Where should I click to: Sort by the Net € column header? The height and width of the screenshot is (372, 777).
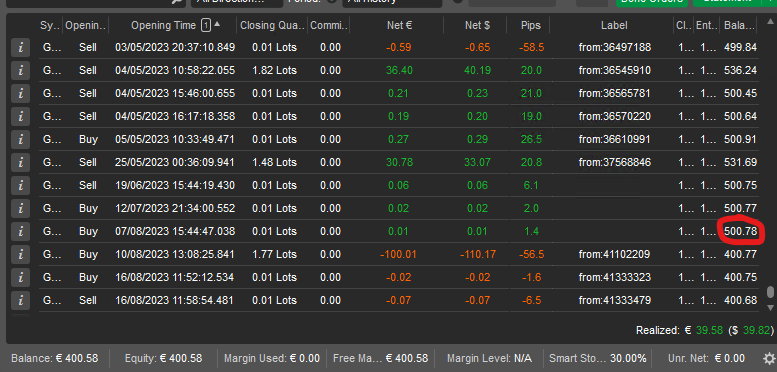tap(399, 25)
